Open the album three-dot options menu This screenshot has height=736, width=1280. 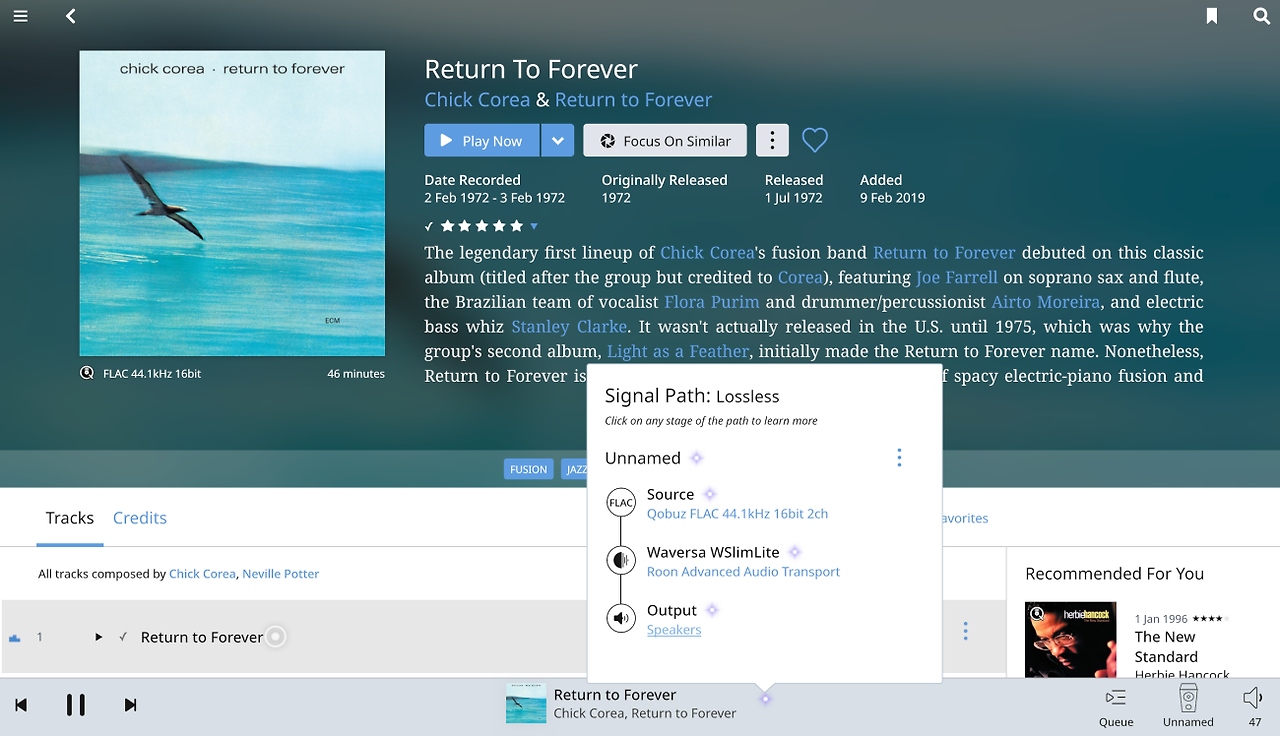[772, 141]
